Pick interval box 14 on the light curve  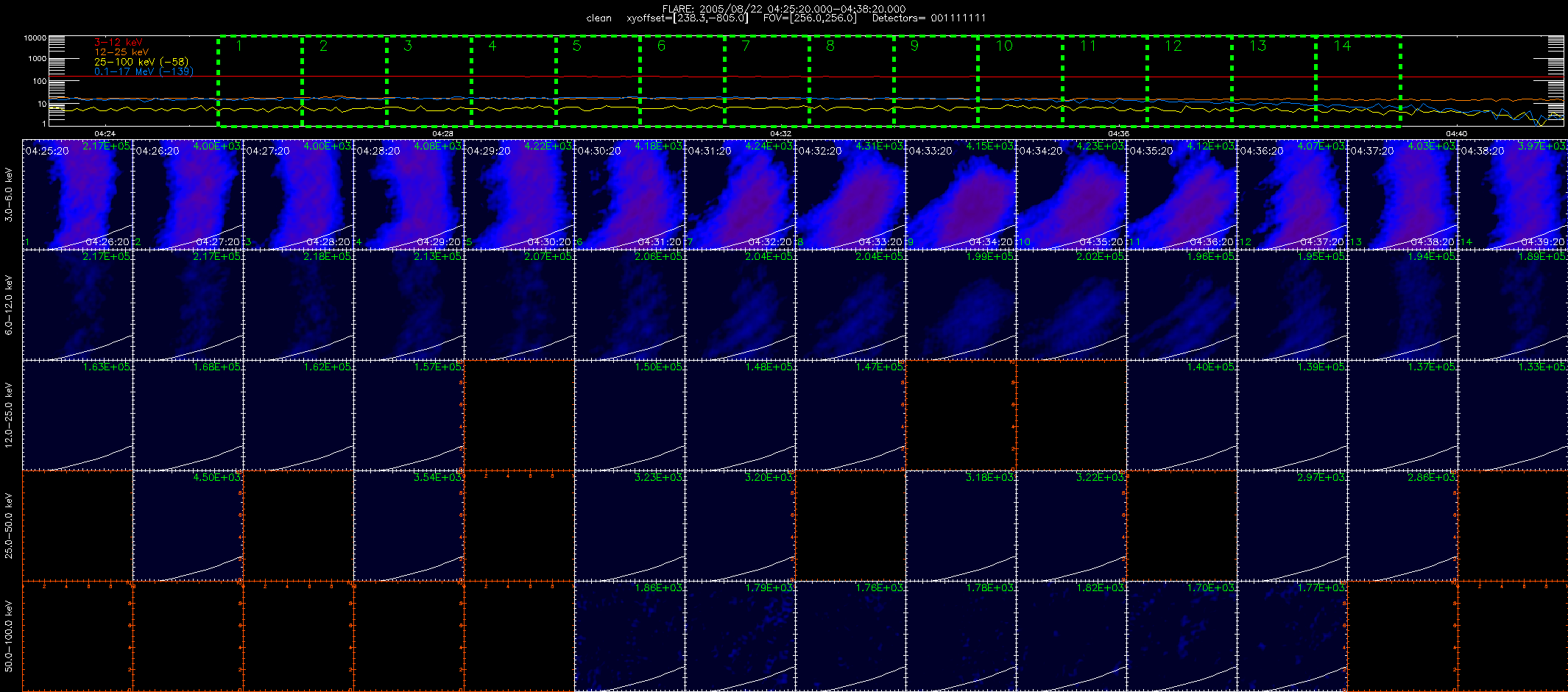[x=1358, y=81]
